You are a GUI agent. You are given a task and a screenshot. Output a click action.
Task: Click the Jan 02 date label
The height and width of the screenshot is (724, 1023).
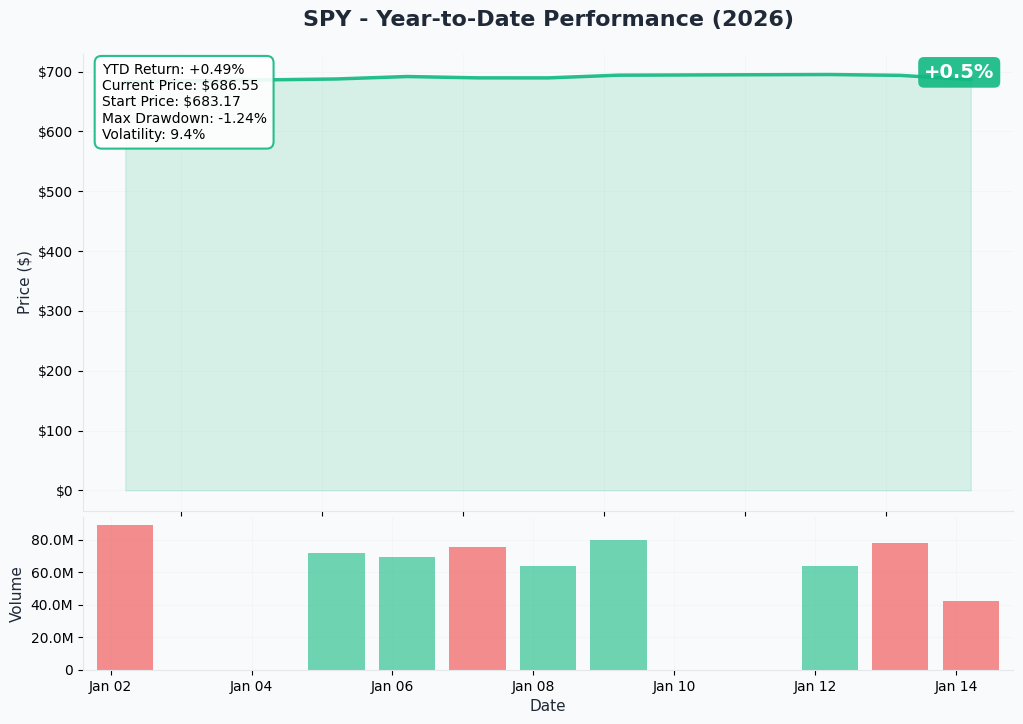point(110,686)
